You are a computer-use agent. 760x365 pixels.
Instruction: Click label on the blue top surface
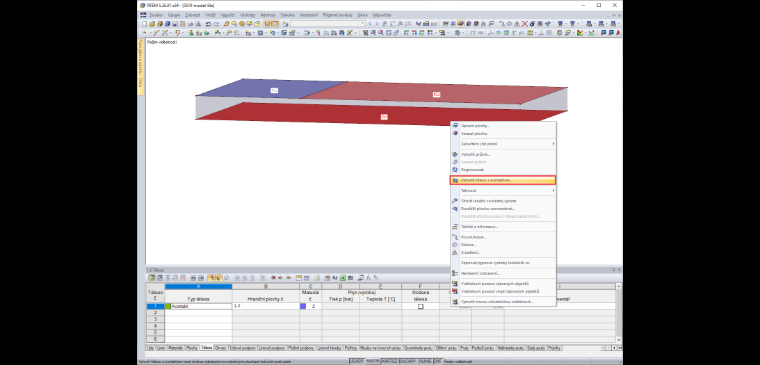pyautogui.click(x=274, y=90)
